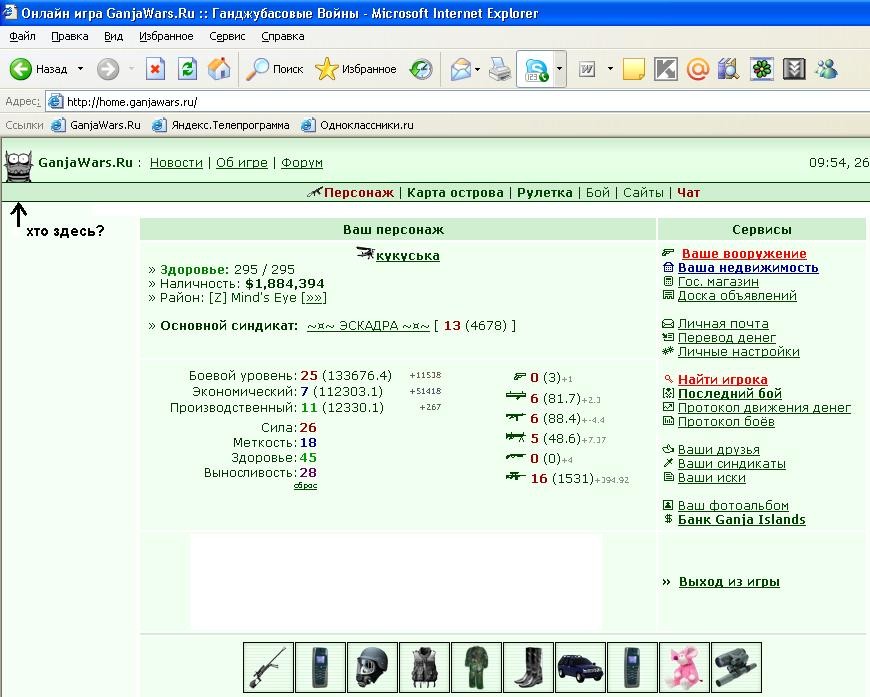This screenshot has width=870, height=697.
Task: Print page using printer icon
Action: pos(500,69)
